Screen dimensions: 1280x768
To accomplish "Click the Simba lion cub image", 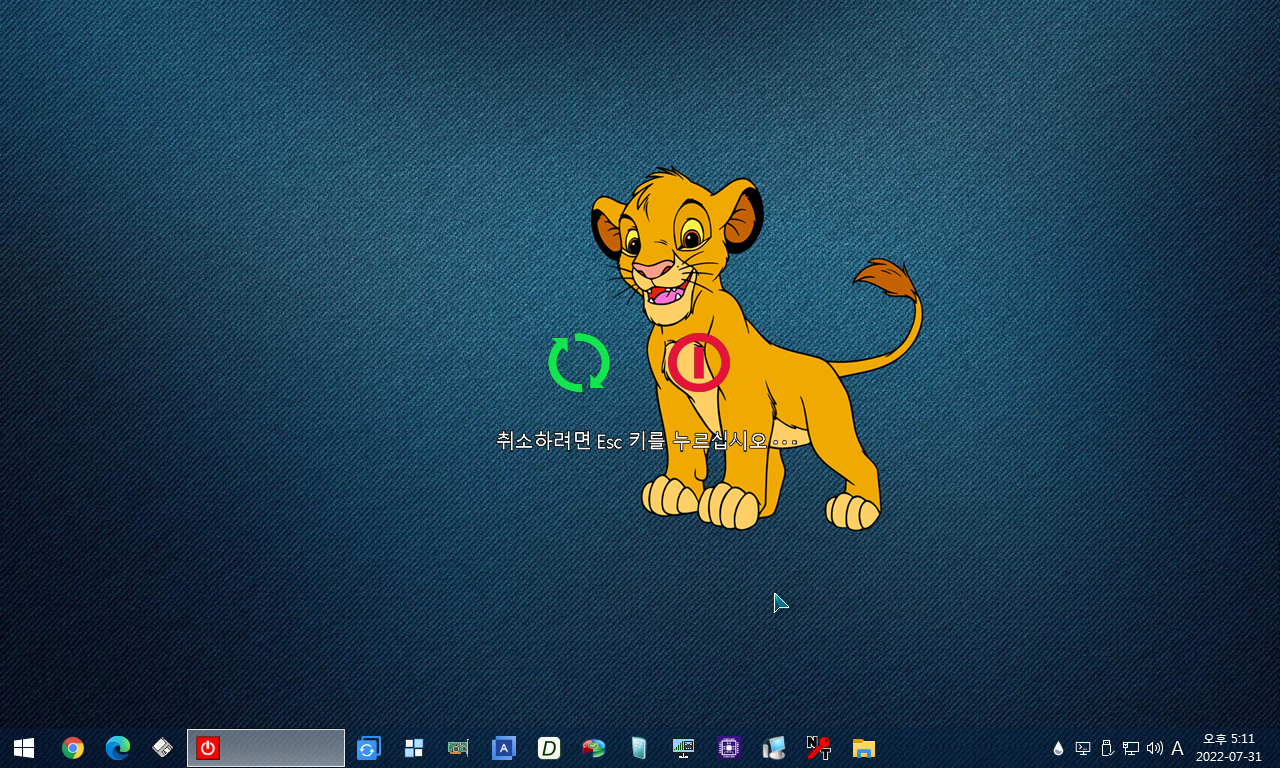I will pos(756,348).
